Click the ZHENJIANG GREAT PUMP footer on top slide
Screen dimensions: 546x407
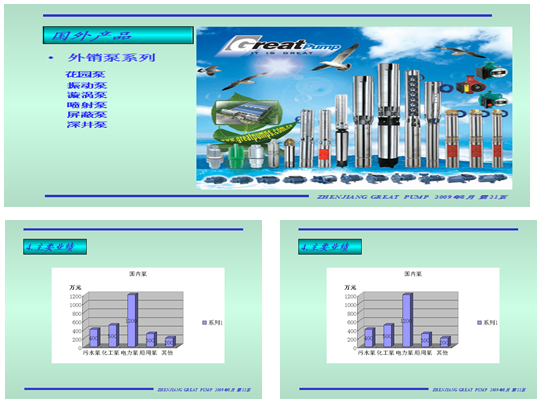pyautogui.click(x=412, y=197)
